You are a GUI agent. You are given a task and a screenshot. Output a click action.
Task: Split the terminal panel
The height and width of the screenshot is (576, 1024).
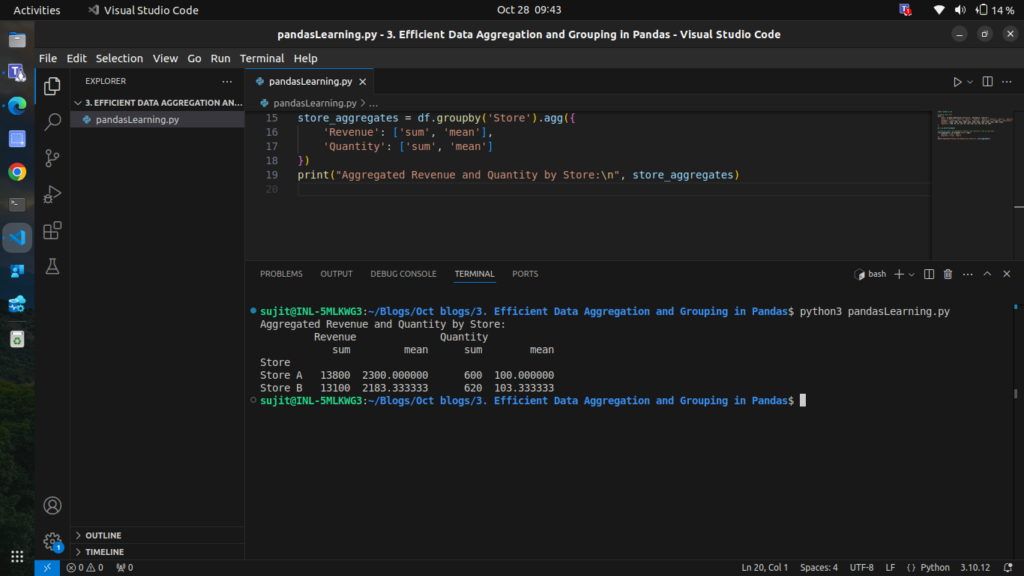pyautogui.click(x=929, y=274)
